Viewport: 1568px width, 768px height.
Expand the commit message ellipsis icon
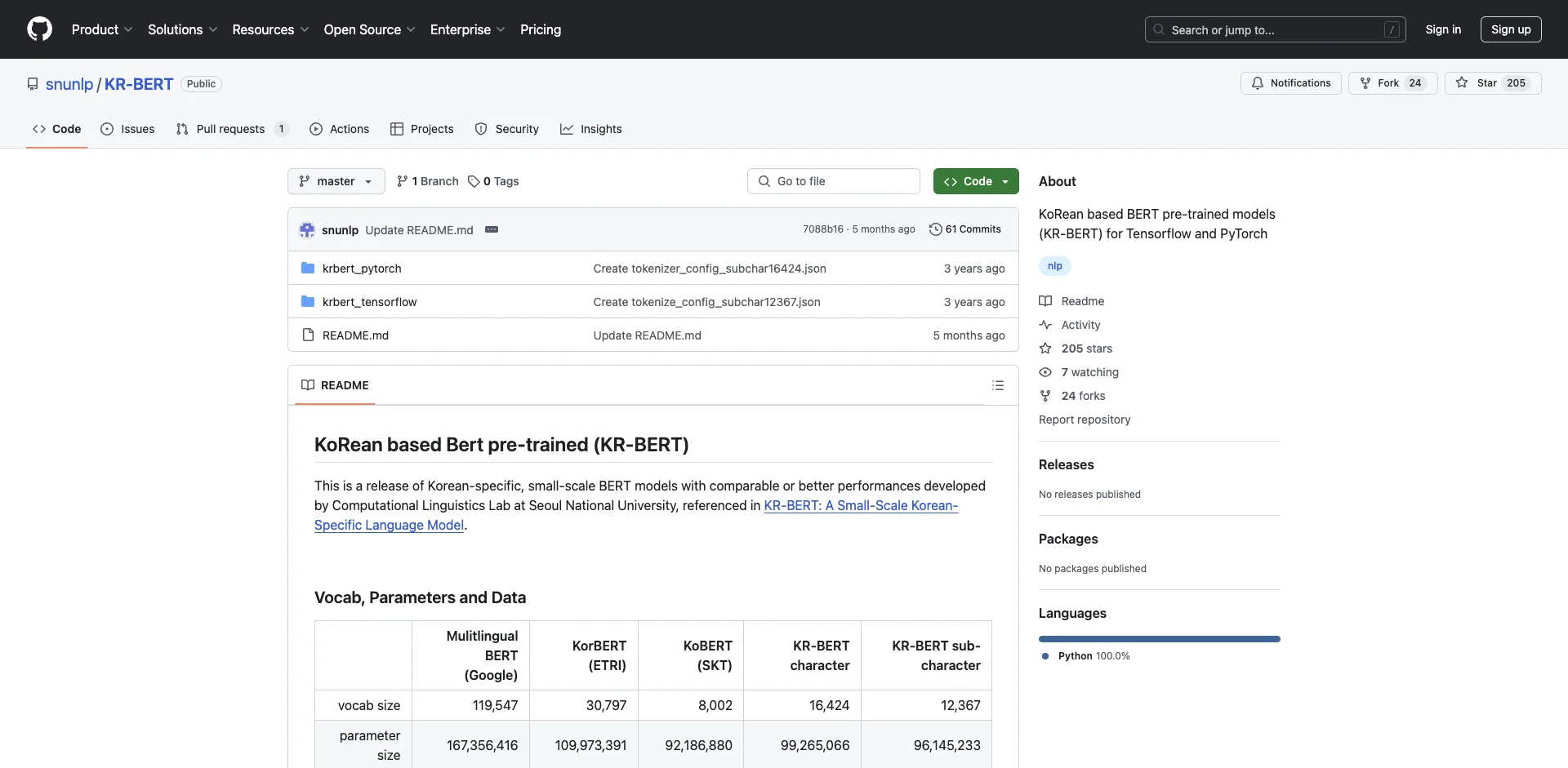click(x=492, y=229)
